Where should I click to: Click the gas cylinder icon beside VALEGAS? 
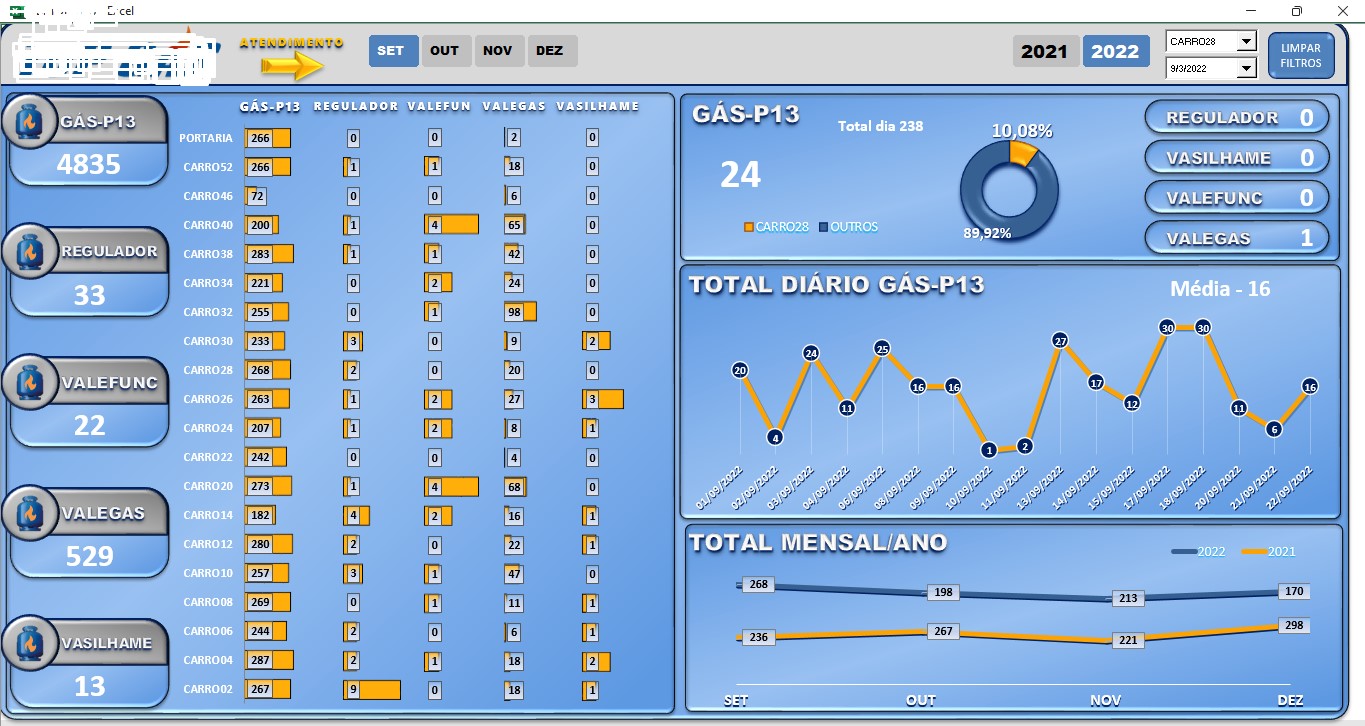click(30, 513)
